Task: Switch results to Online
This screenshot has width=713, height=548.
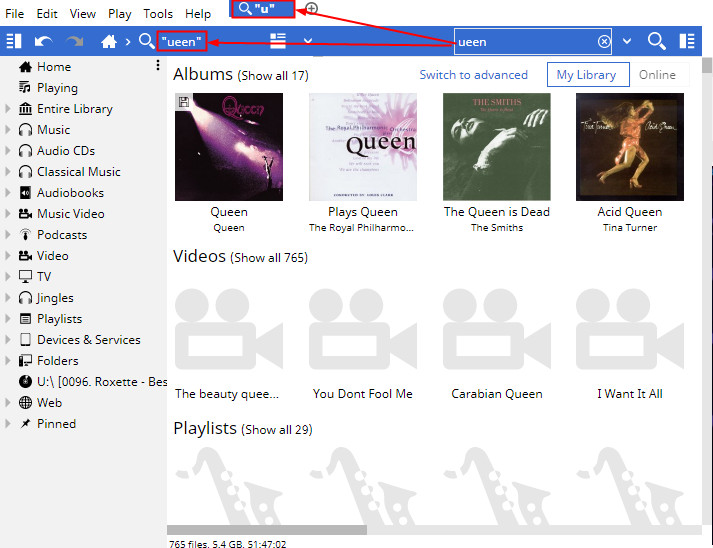Action: tap(657, 75)
